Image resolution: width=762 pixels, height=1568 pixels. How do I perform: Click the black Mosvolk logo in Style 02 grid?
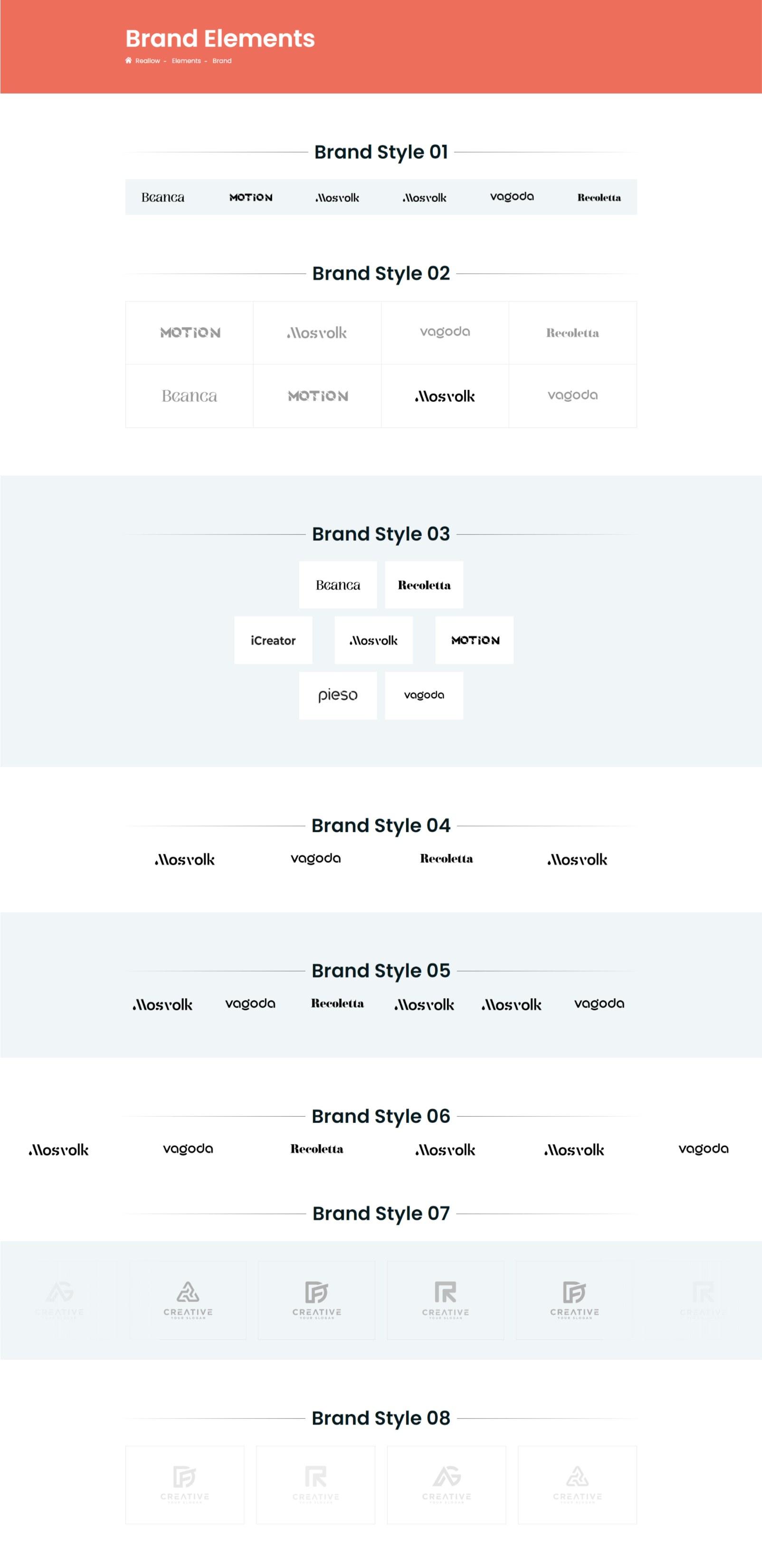click(x=445, y=396)
